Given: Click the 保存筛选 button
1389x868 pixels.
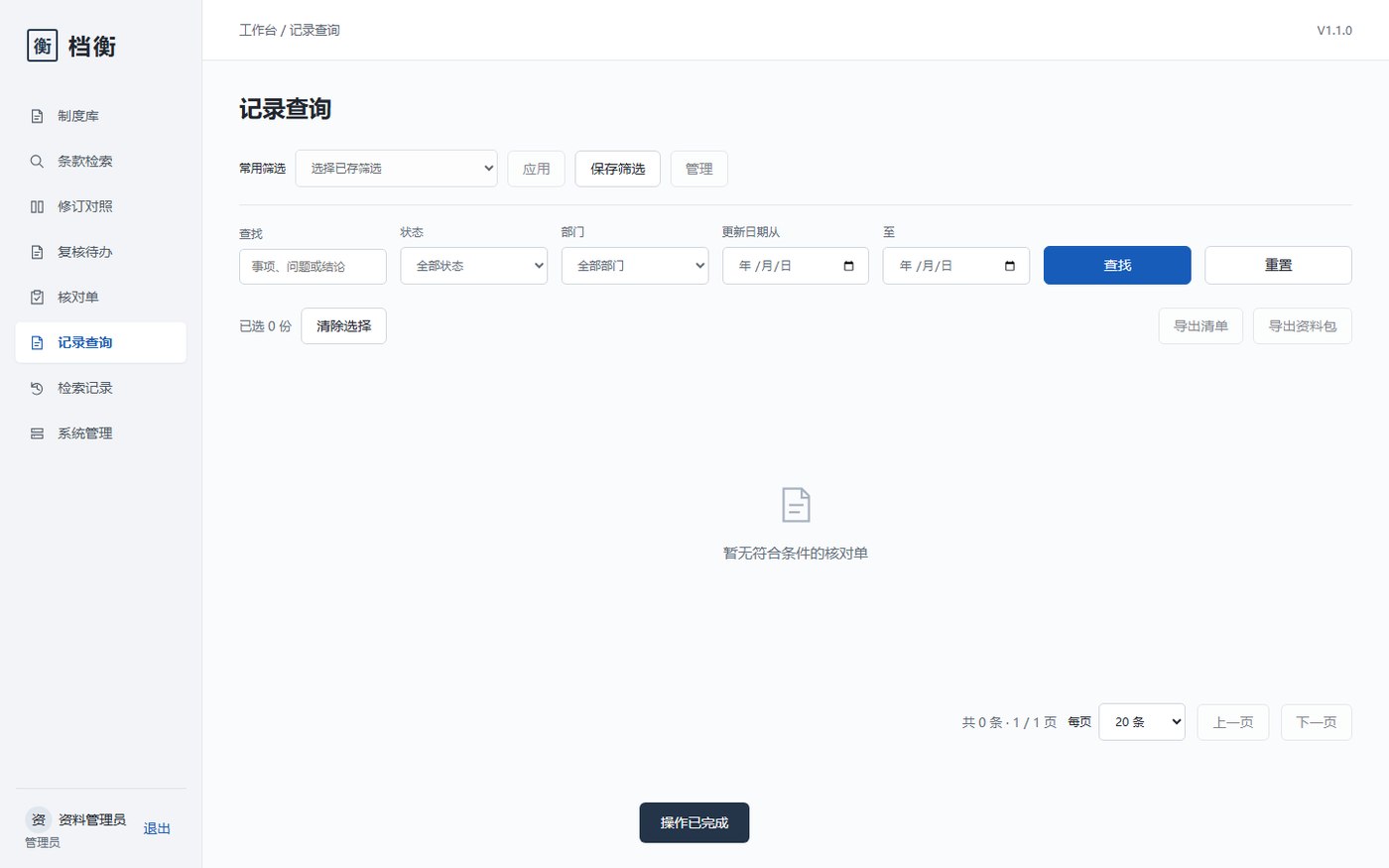Looking at the screenshot, I should tap(617, 169).
